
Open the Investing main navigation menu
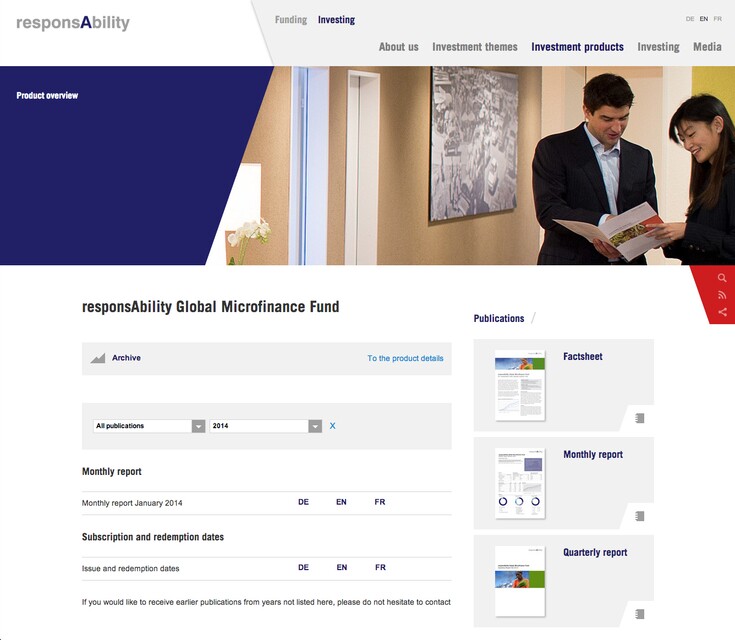[658, 47]
